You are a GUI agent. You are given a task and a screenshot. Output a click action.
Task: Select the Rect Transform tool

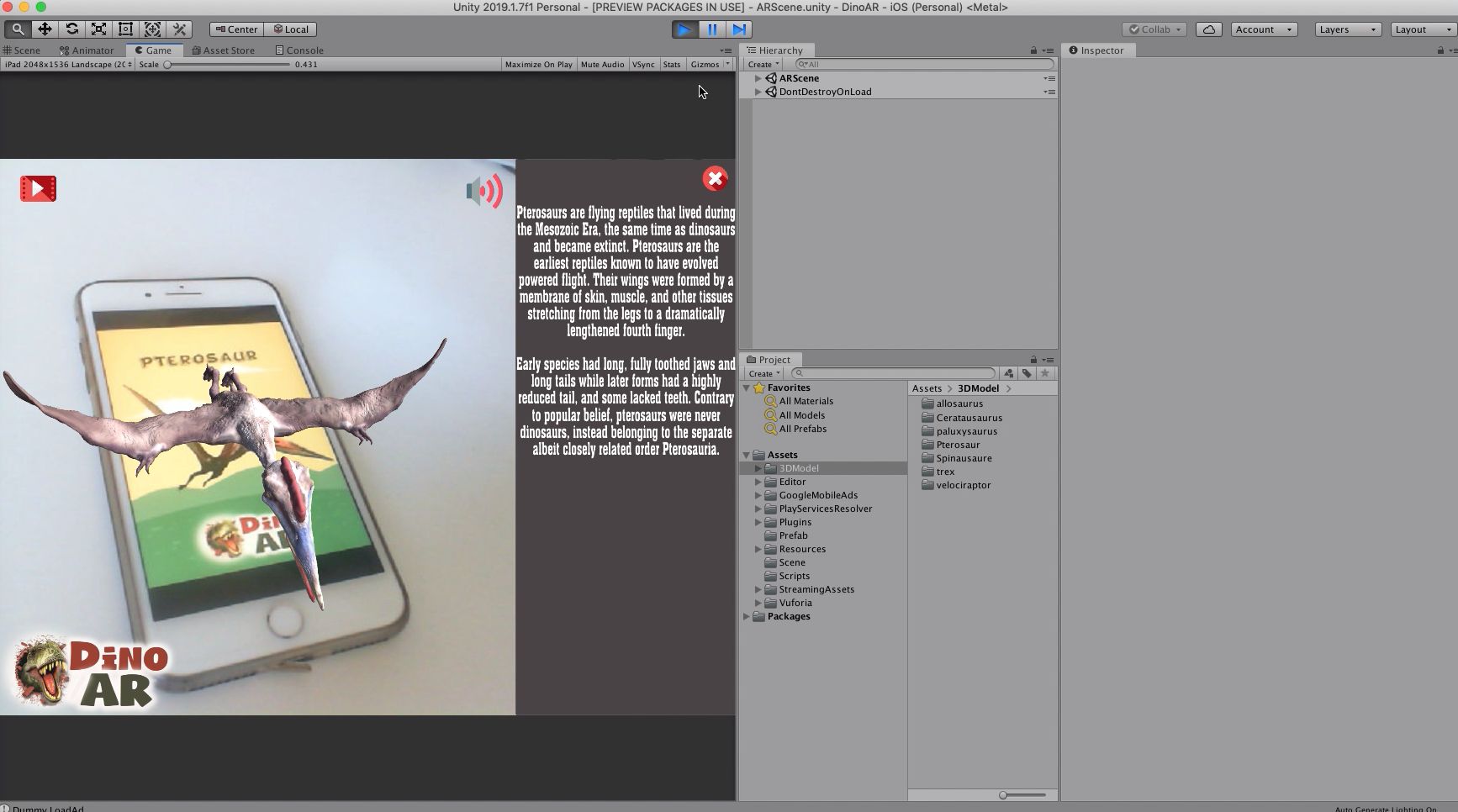tap(125, 29)
